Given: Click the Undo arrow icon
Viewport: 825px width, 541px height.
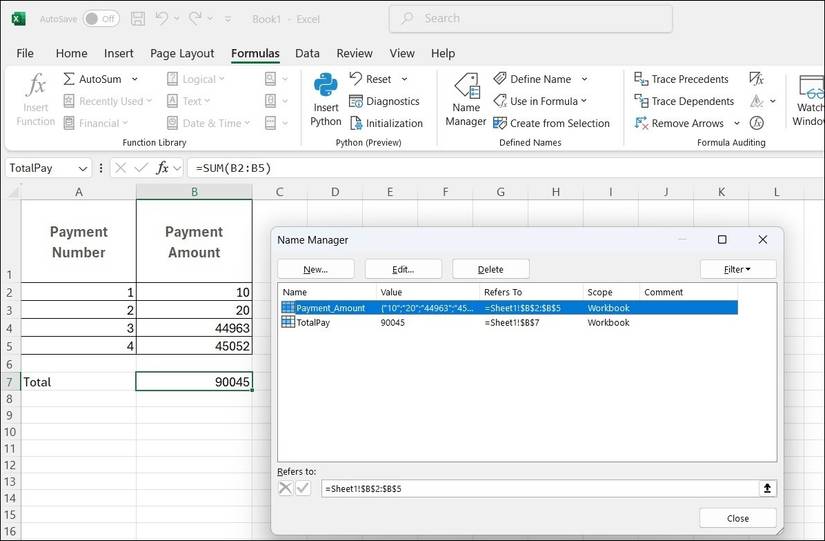Looking at the screenshot, I should [162, 18].
